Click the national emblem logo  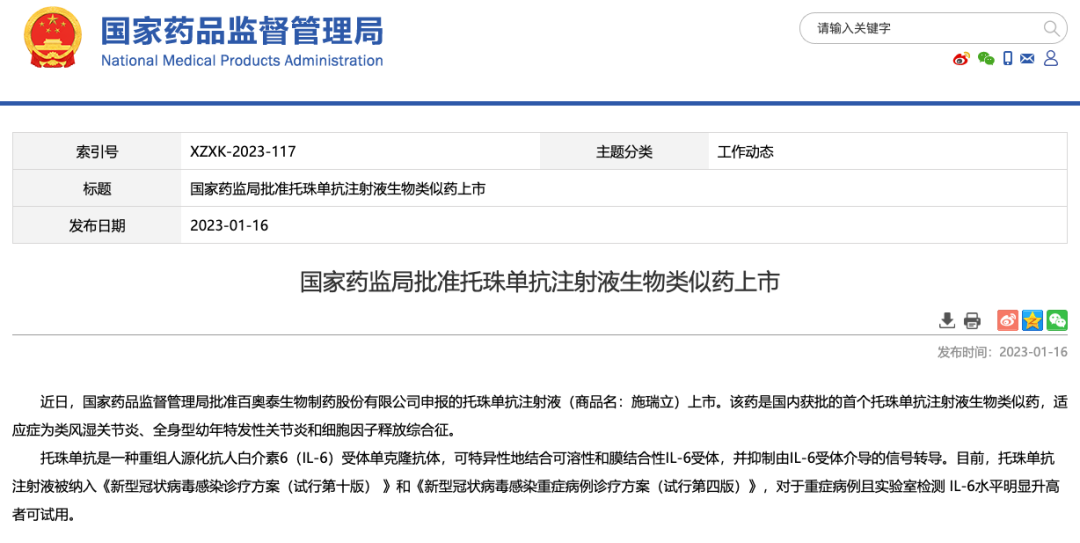pos(52,38)
